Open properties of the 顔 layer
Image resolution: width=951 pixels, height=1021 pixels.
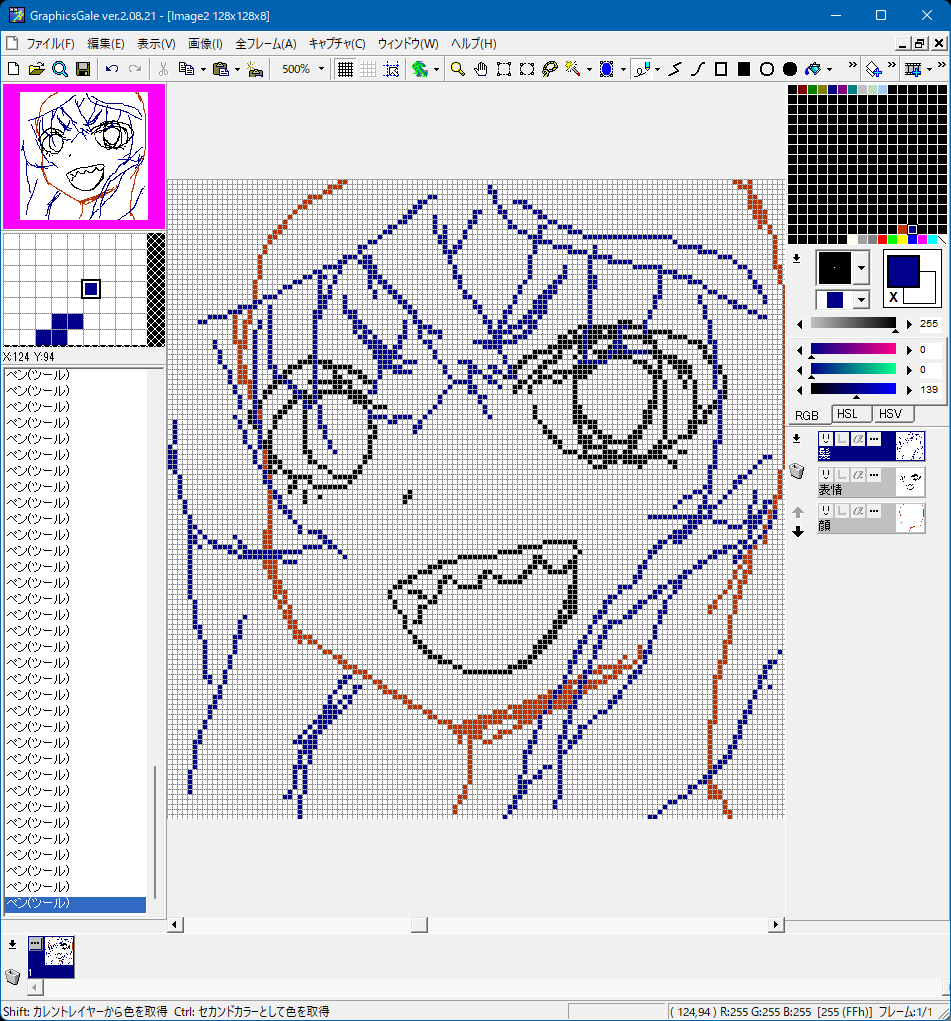(874, 510)
